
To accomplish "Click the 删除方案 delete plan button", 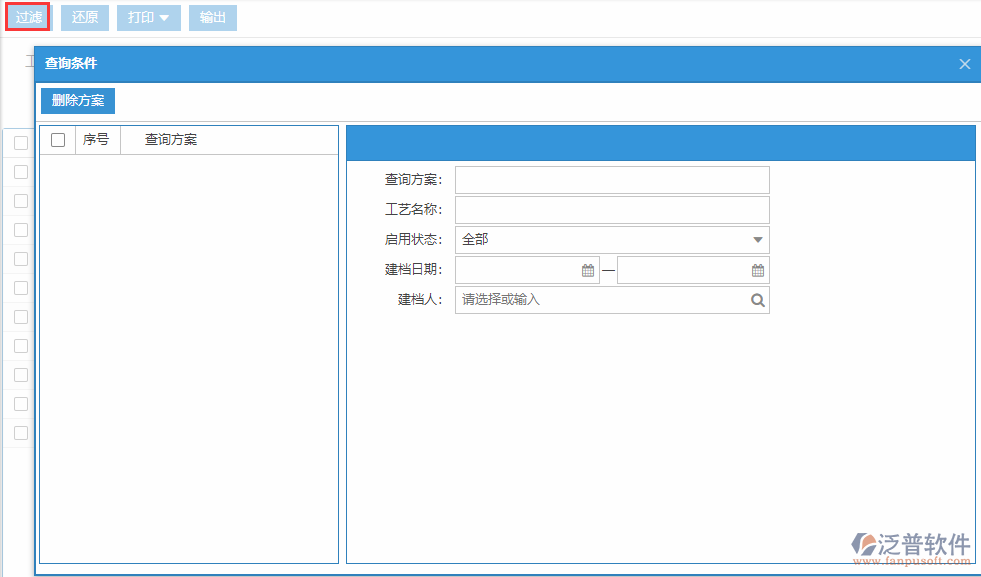I will tap(76, 100).
